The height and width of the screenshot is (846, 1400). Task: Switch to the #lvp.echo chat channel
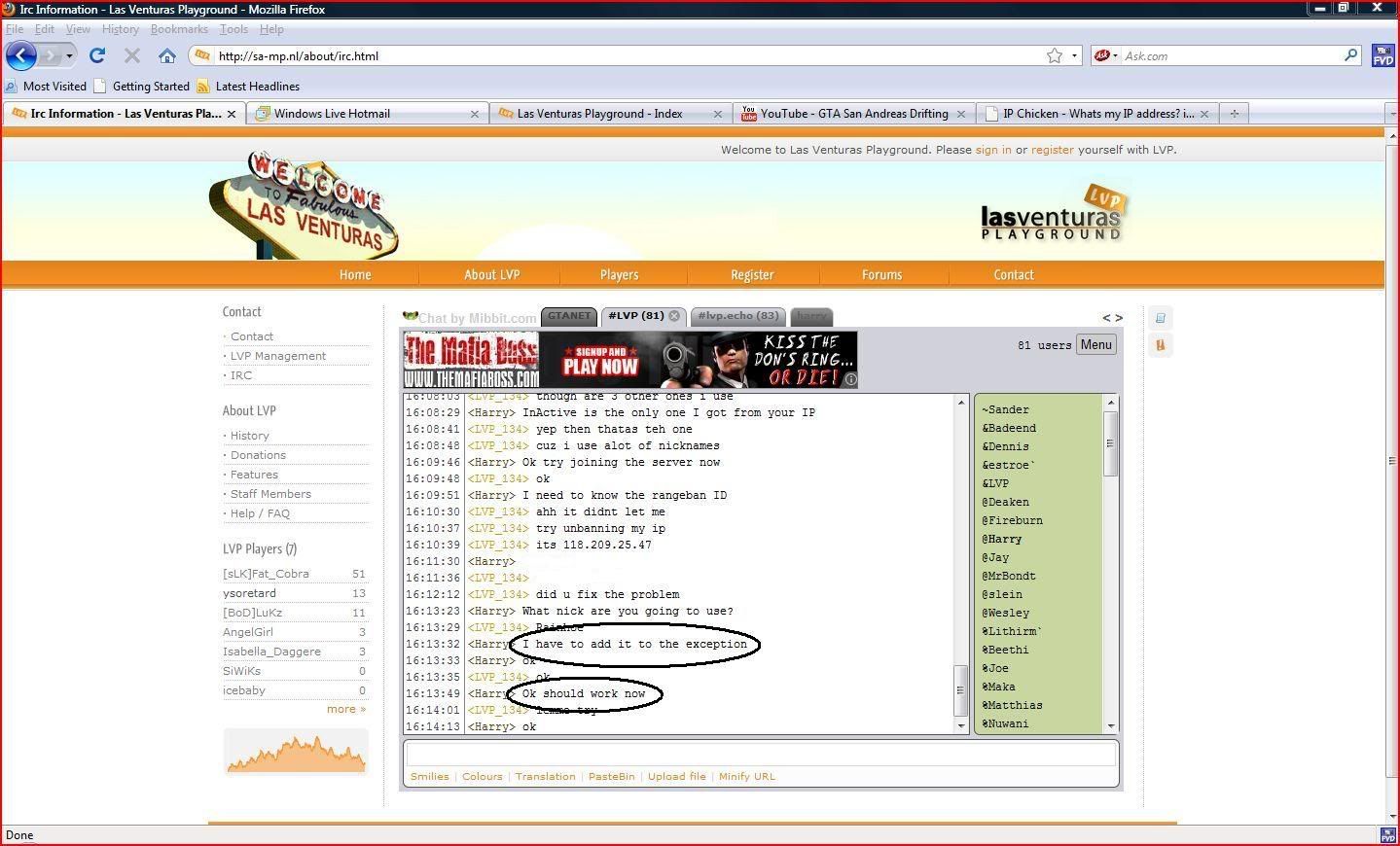[738, 316]
